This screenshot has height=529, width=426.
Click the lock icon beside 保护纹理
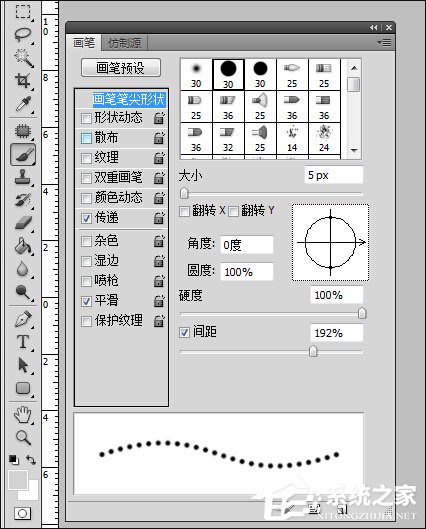[x=159, y=321]
